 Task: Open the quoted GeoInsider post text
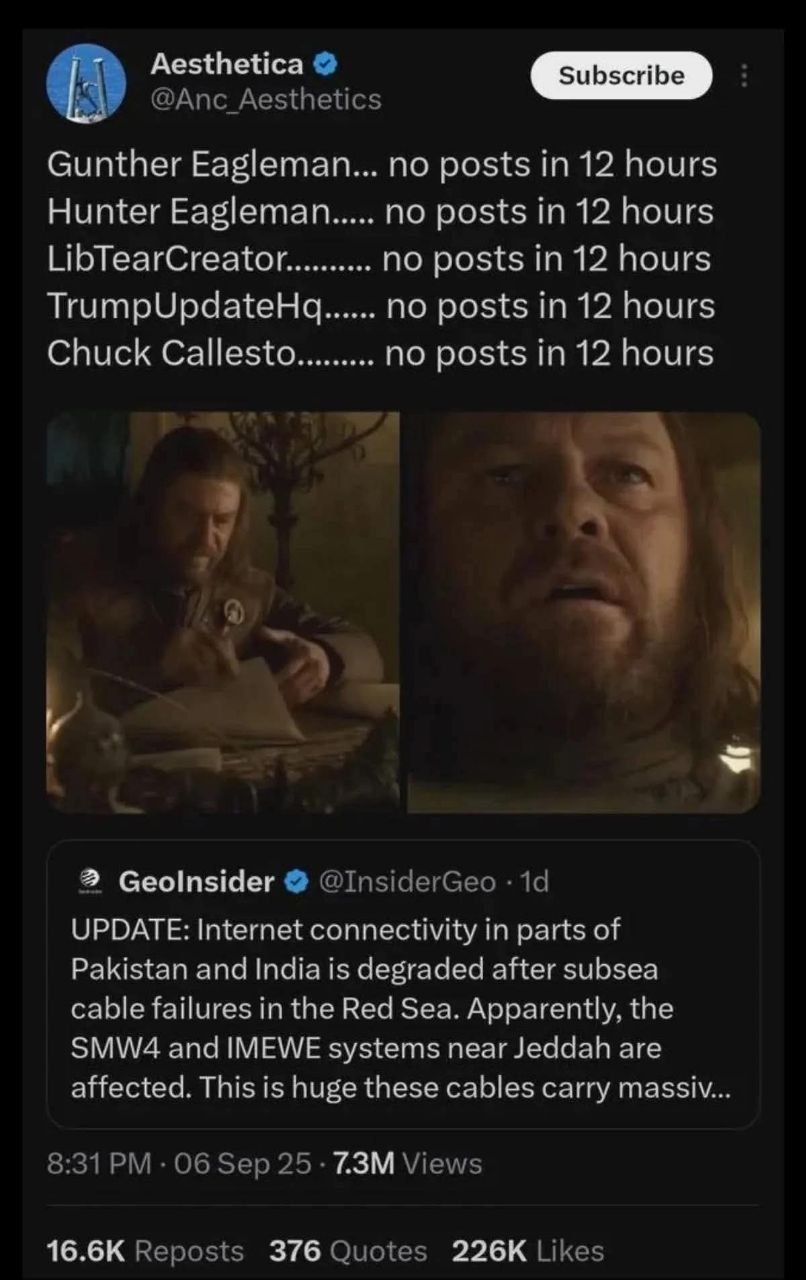point(400,1008)
